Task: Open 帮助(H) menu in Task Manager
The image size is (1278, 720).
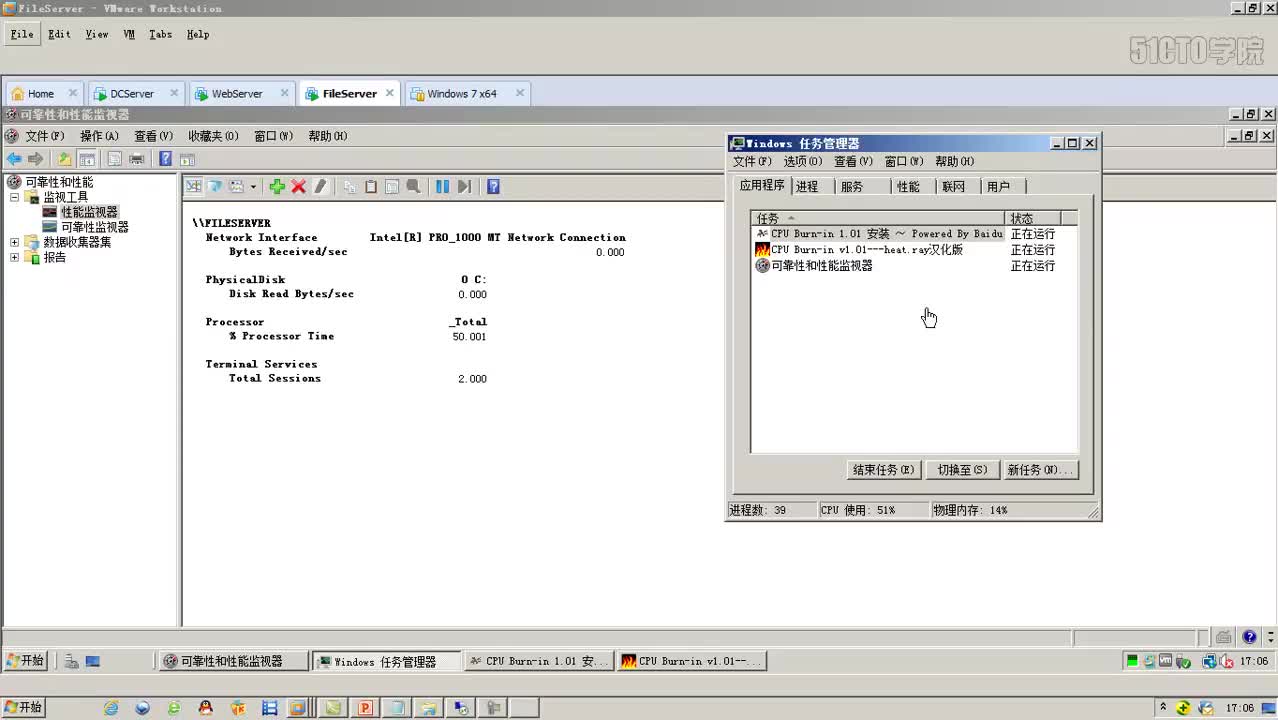Action: [954, 161]
